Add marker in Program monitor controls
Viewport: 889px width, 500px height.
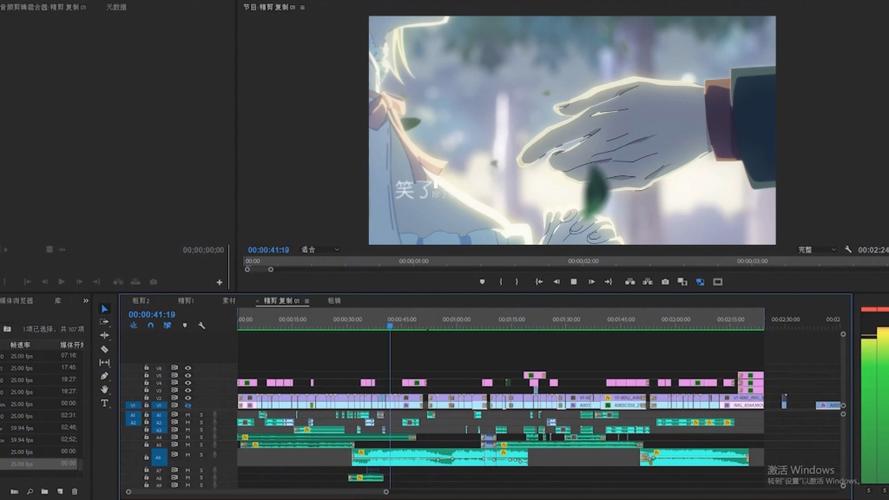point(482,282)
